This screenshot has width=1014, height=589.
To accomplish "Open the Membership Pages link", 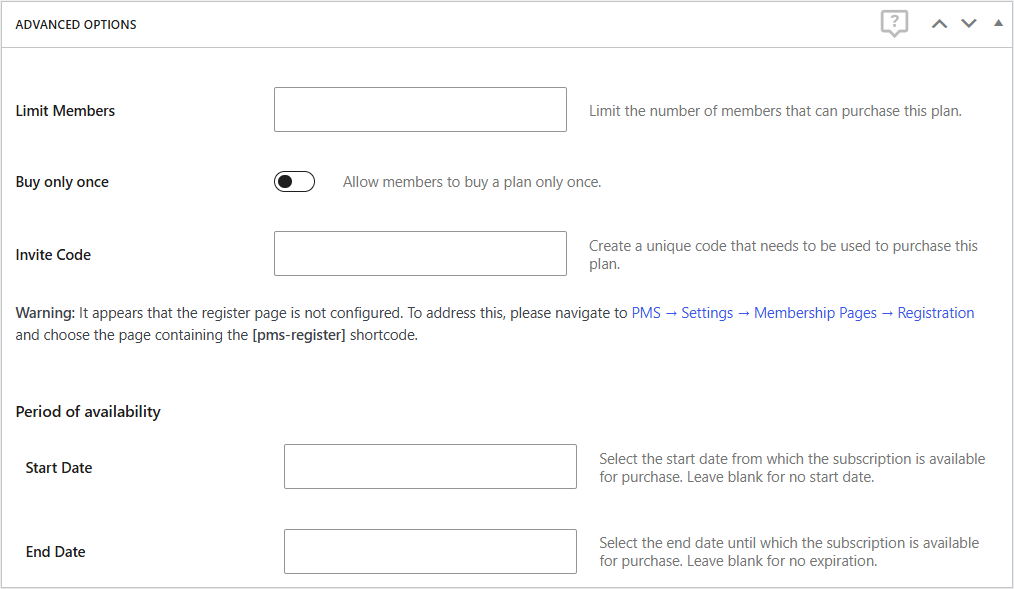I will click(x=815, y=312).
